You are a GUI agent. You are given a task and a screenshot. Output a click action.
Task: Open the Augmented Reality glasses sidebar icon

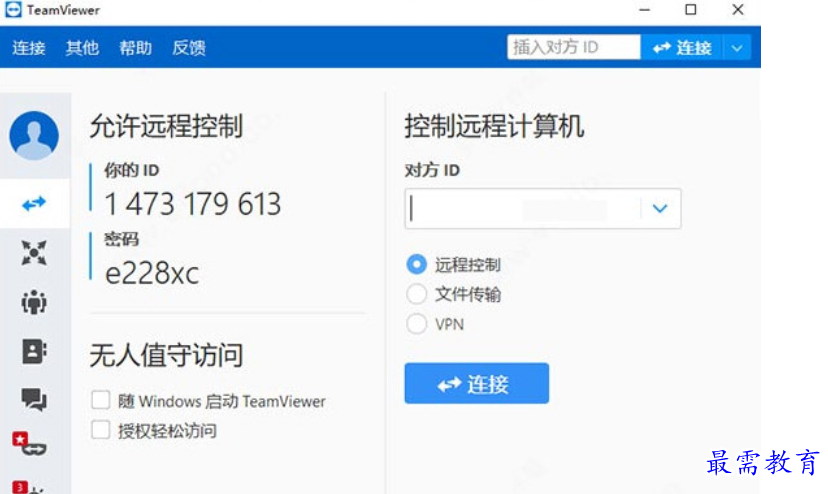(x=30, y=444)
